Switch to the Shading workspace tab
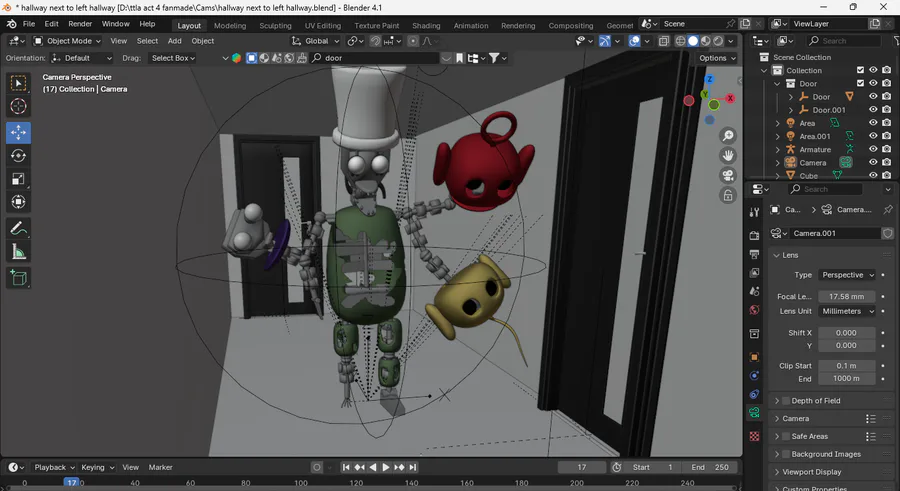The height and width of the screenshot is (491, 900). [426, 25]
